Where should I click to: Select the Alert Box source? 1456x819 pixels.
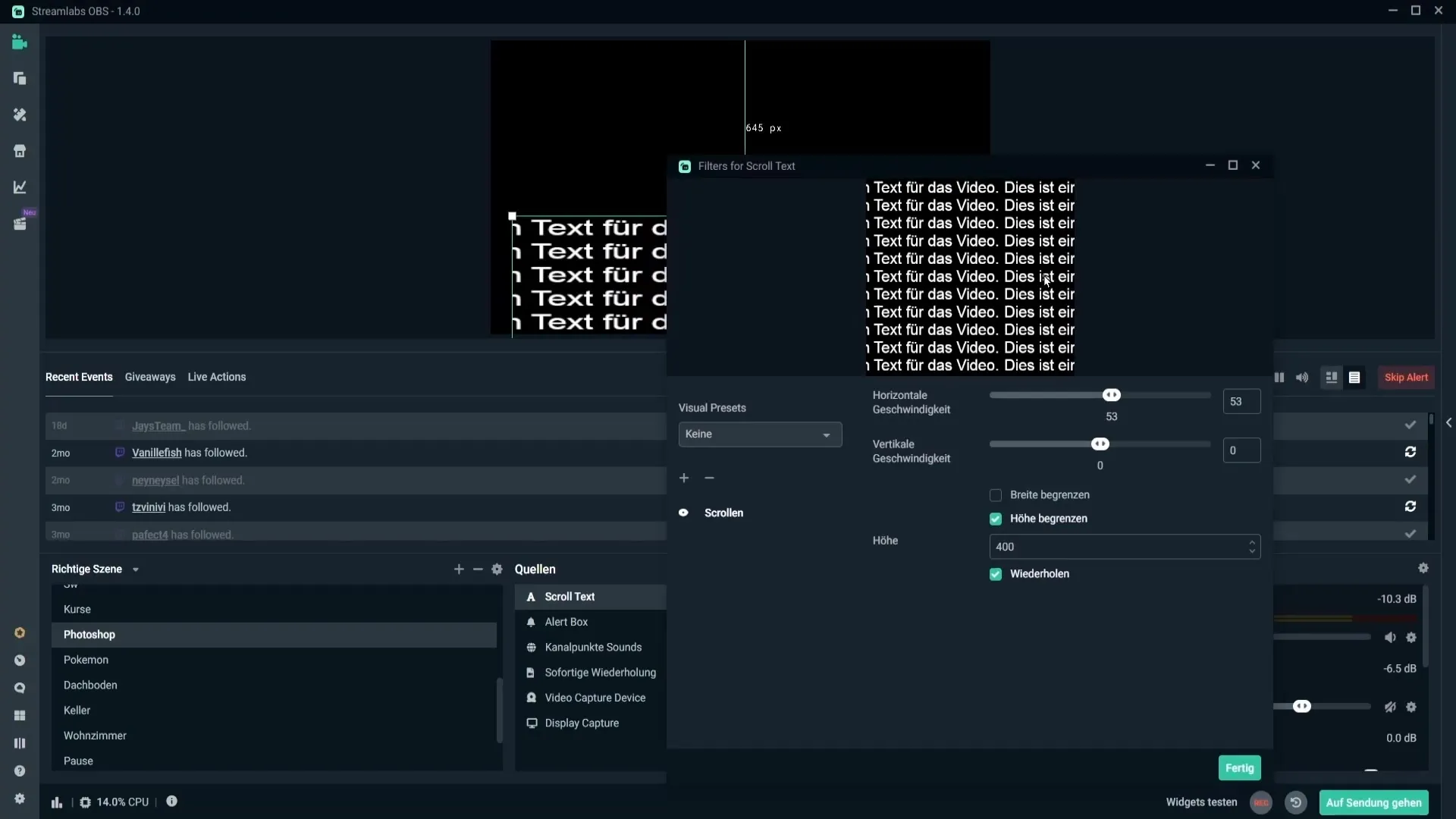[591, 622]
